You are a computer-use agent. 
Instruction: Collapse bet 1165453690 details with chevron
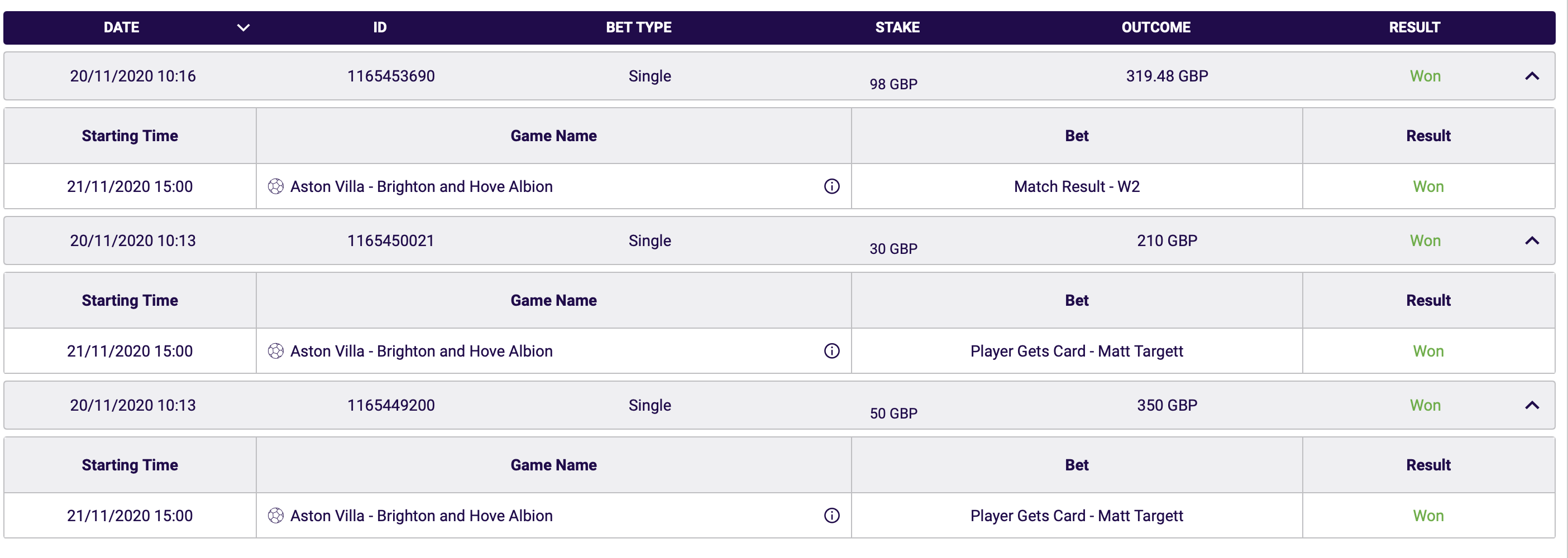(x=1532, y=76)
